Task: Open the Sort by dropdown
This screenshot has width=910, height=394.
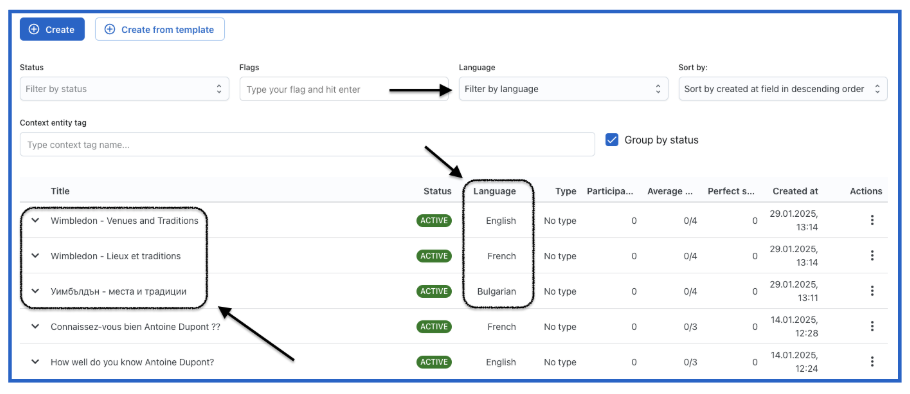Action: coord(783,89)
